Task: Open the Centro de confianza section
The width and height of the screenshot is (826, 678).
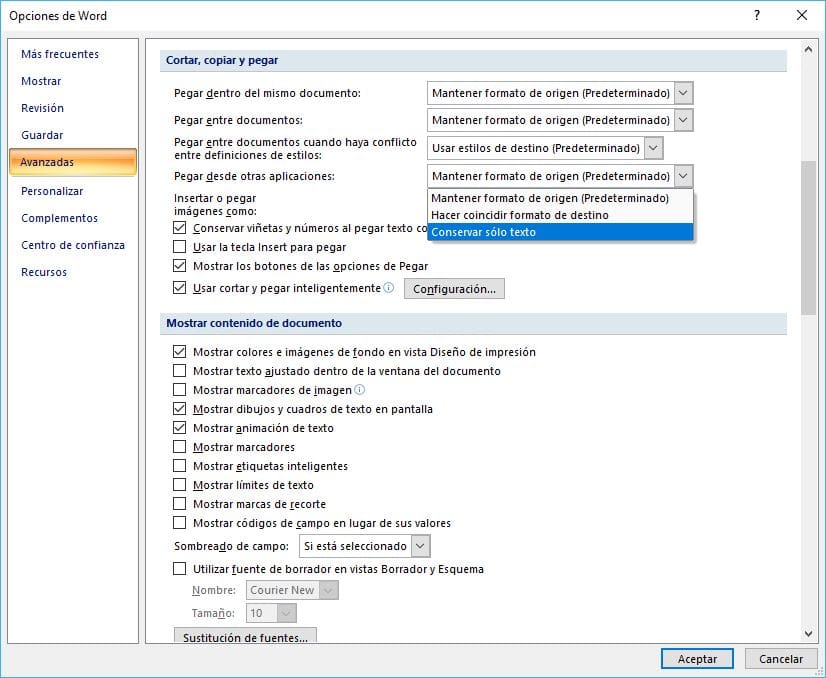Action: [x=65, y=245]
